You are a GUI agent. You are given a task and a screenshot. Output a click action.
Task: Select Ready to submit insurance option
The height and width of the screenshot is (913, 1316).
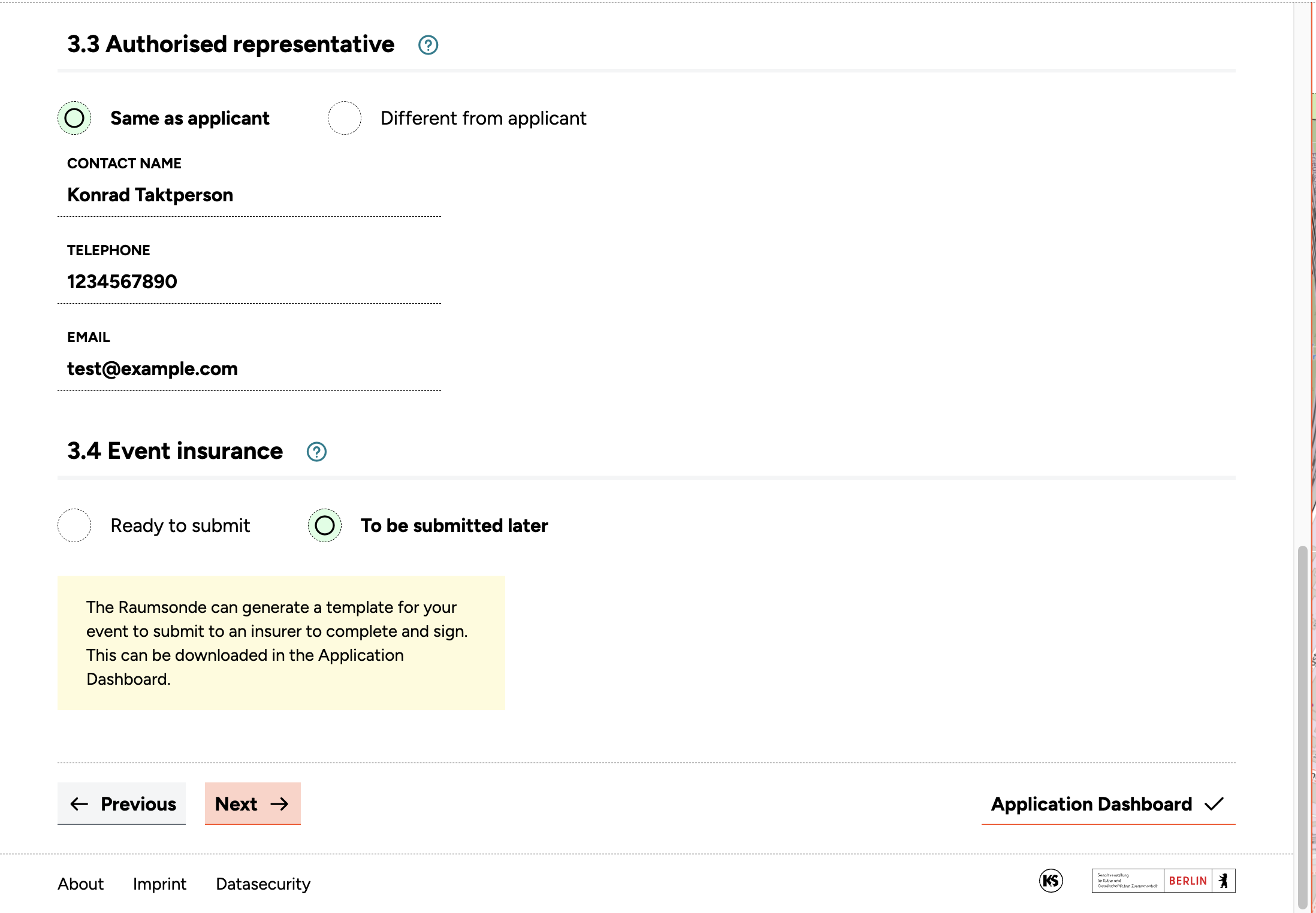pos(74,525)
